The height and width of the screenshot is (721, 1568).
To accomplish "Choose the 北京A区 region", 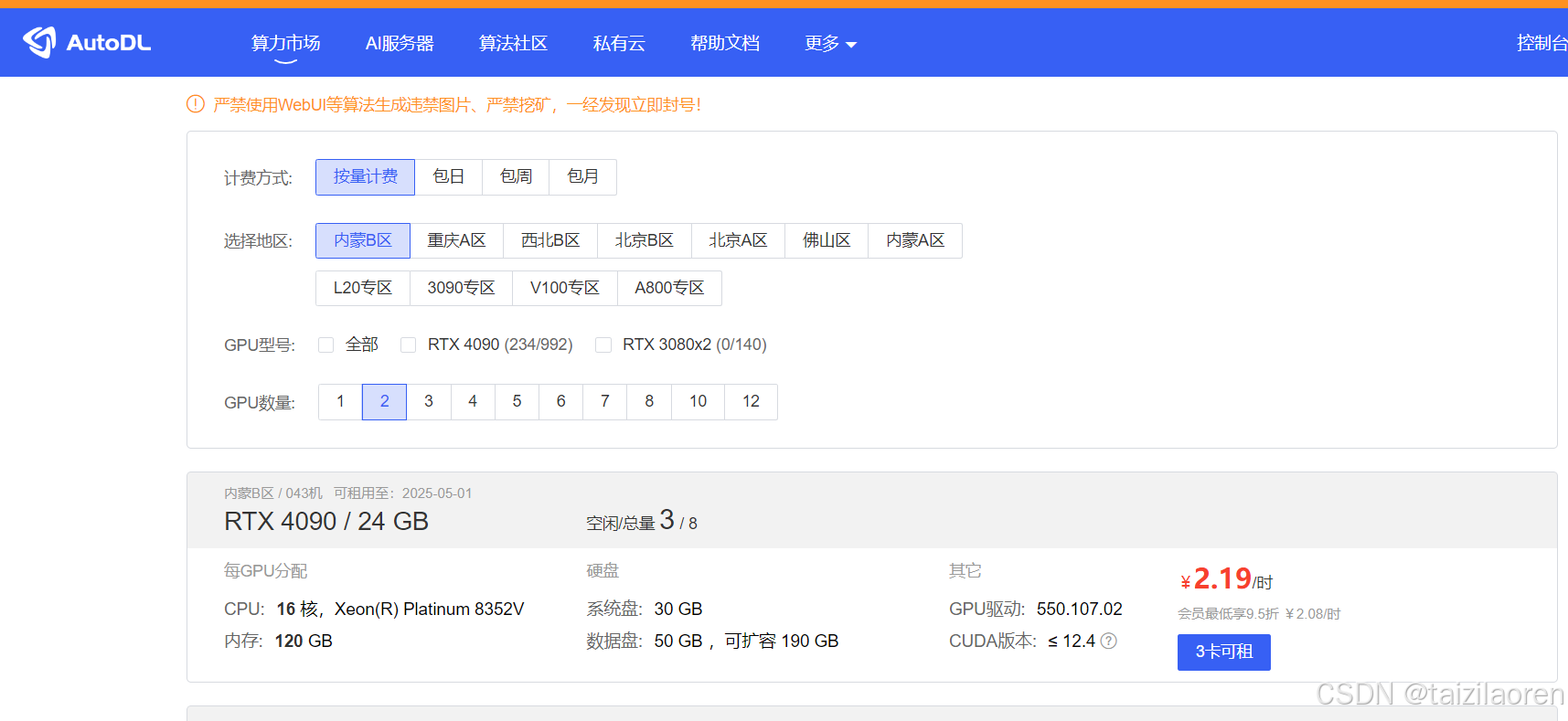I will (738, 240).
